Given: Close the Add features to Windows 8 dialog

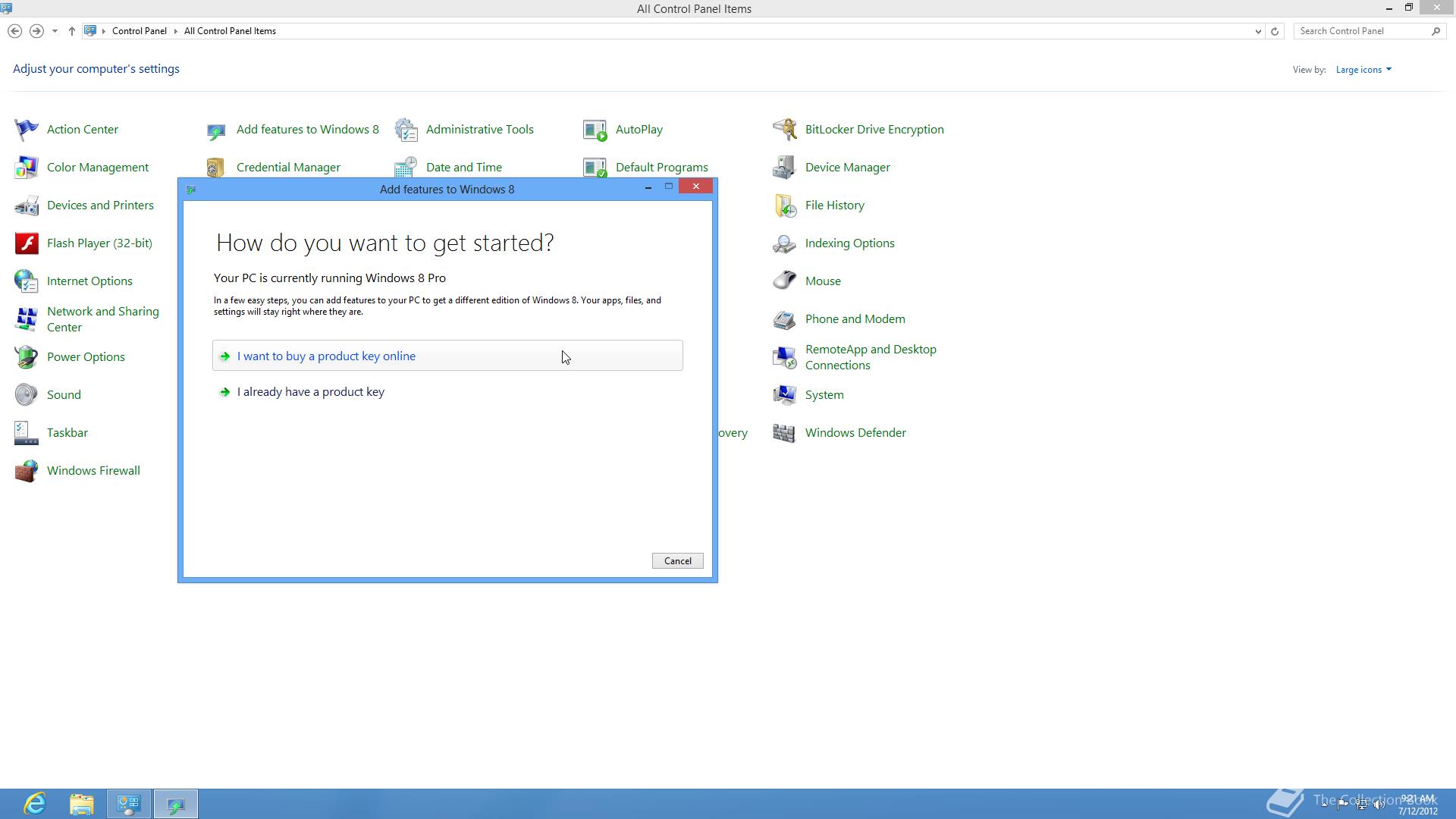Looking at the screenshot, I should (695, 187).
